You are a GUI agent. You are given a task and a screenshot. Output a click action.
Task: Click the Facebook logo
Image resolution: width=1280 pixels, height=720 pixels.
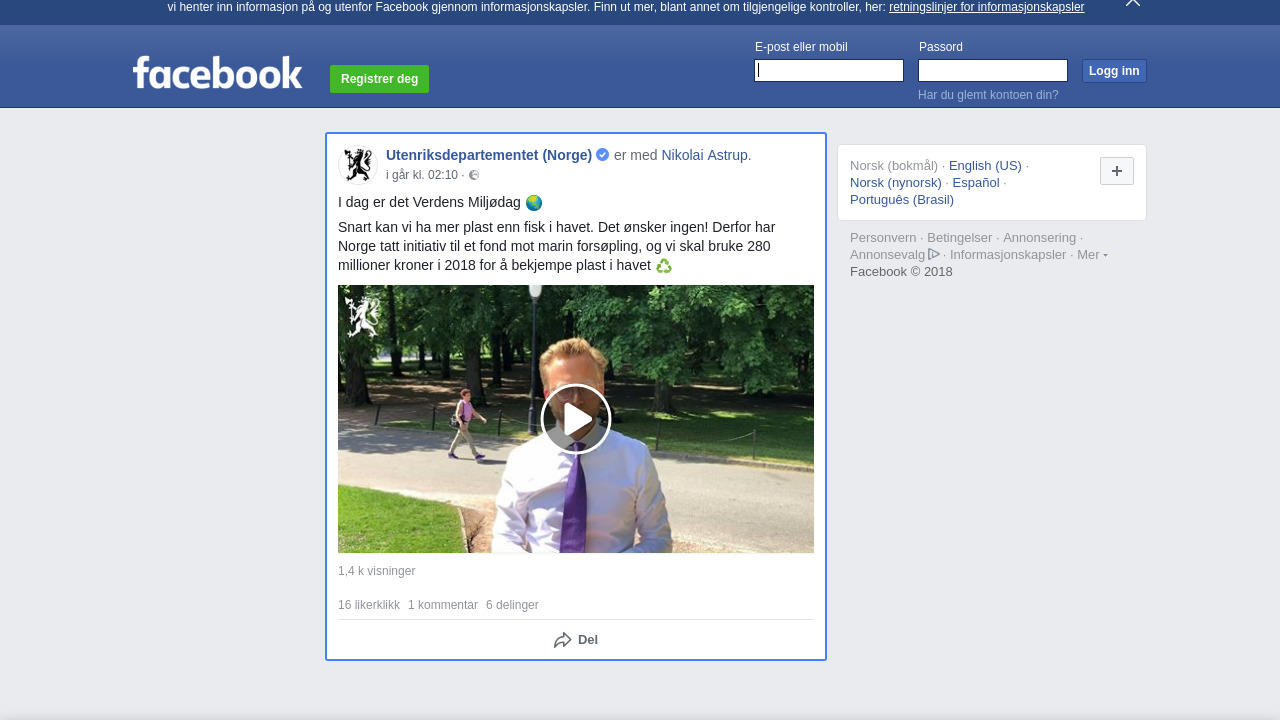[217, 72]
